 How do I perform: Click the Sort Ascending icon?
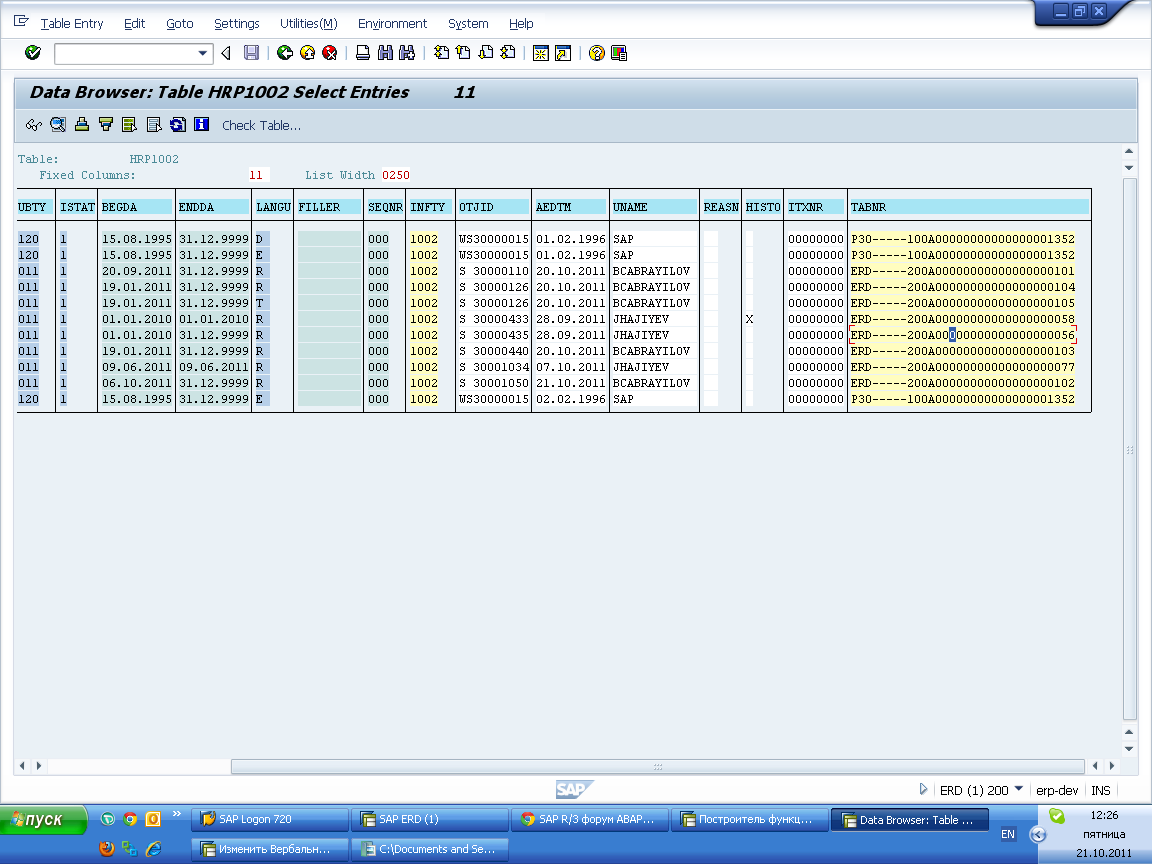82,125
